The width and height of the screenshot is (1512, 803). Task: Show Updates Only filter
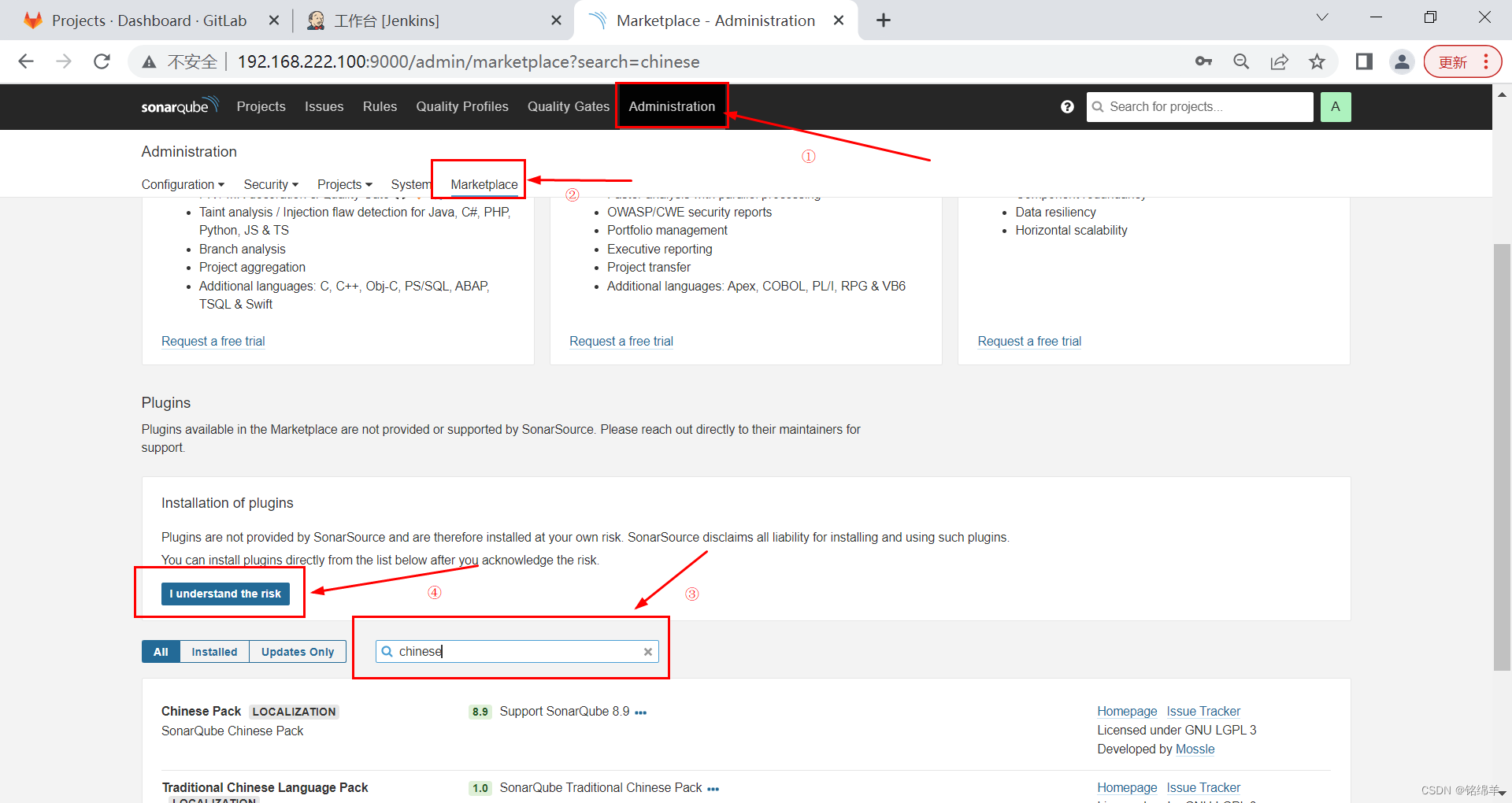(298, 652)
